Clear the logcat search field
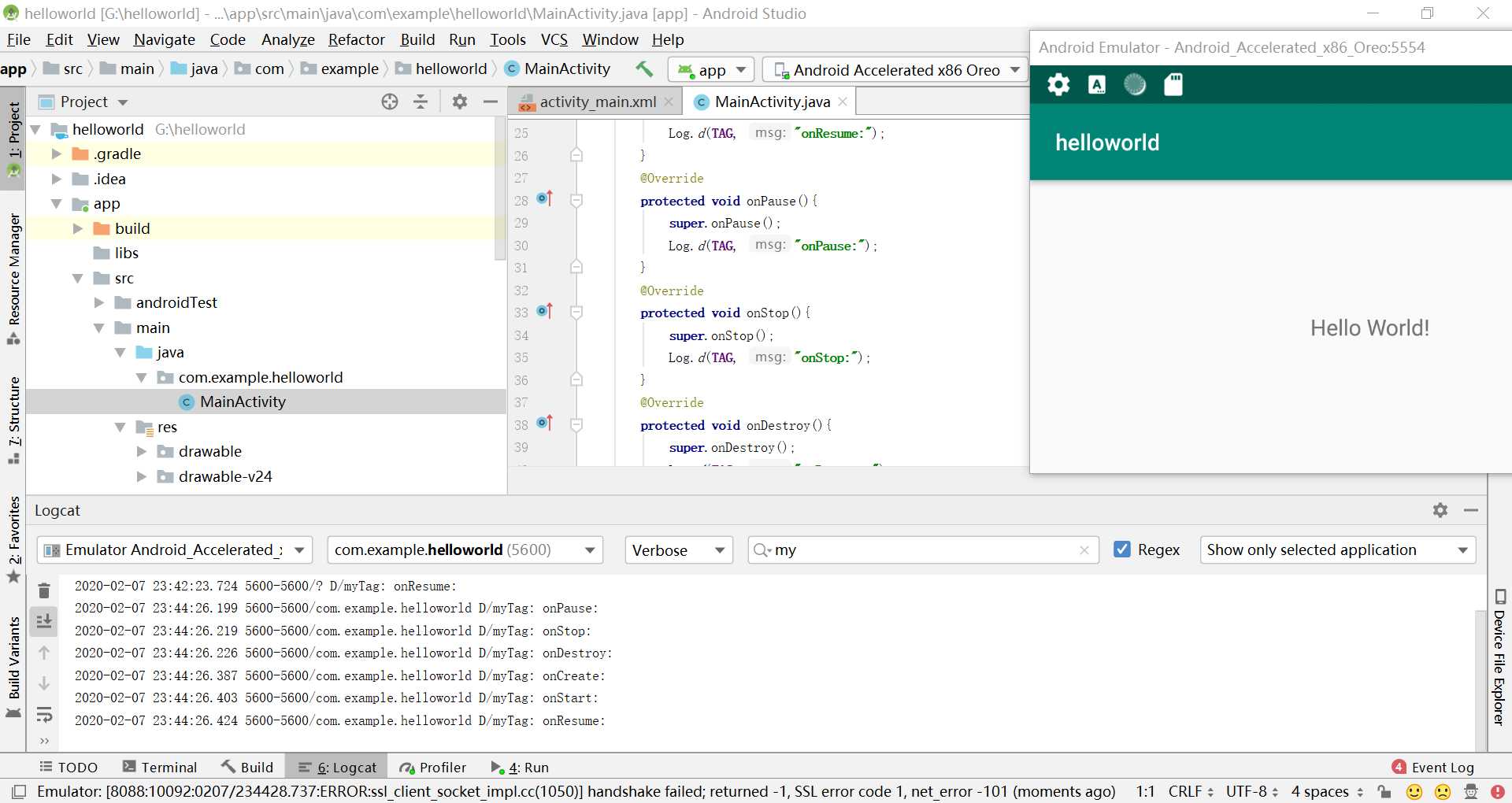 (x=1084, y=550)
